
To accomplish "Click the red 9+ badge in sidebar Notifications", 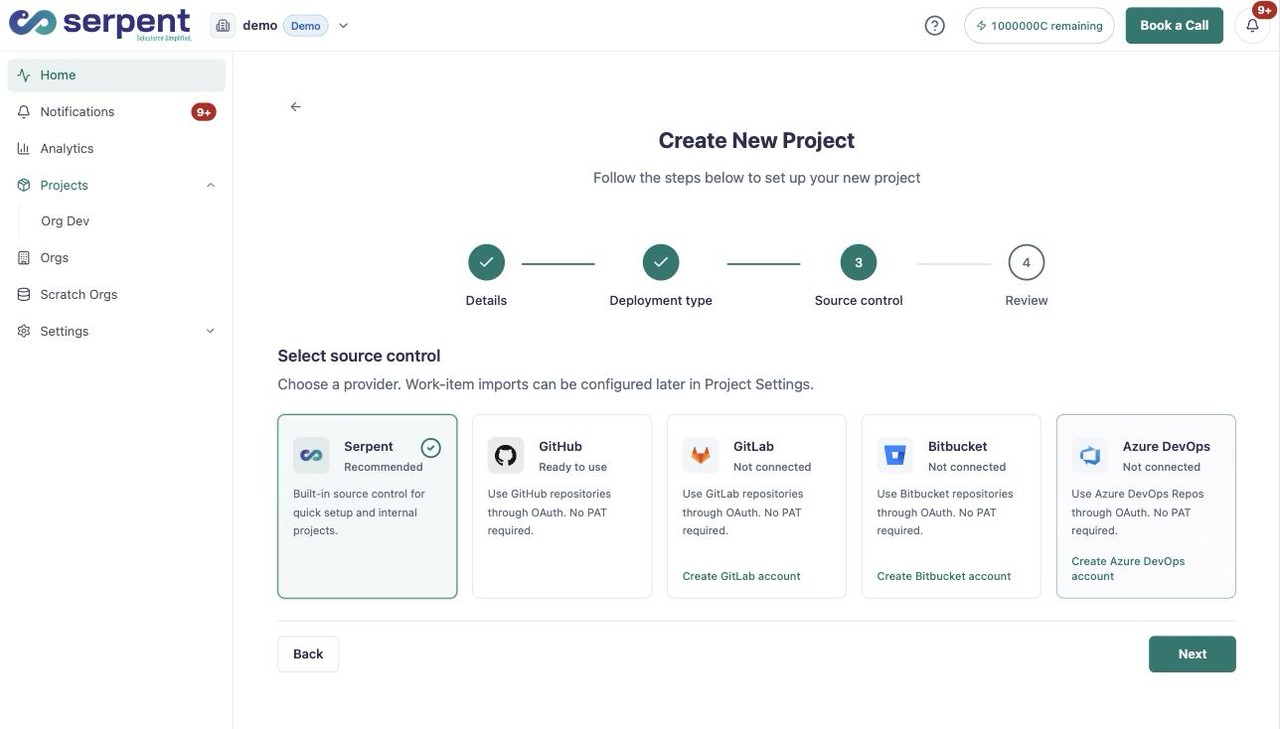I will pos(204,112).
